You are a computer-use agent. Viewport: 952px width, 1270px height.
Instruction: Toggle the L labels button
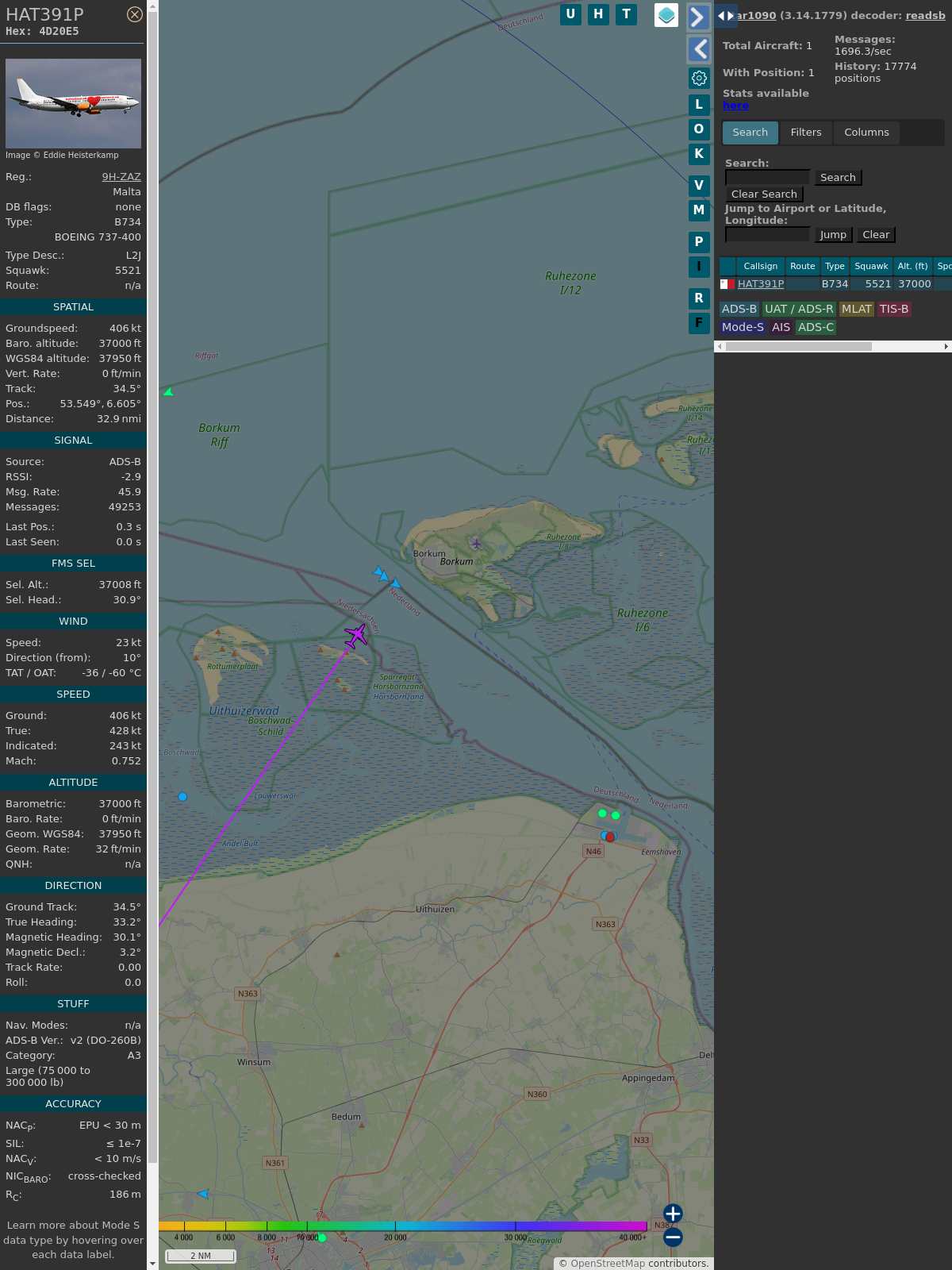(699, 104)
